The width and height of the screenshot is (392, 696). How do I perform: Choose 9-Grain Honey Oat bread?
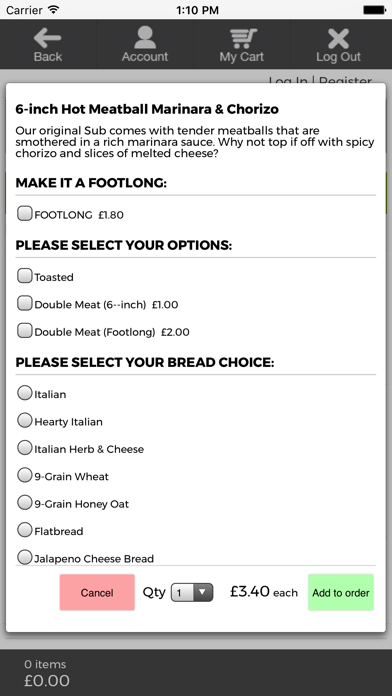tap(24, 503)
